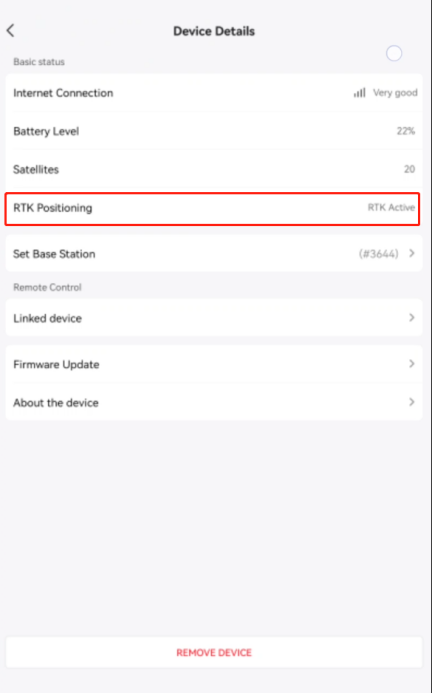Tap the Battery Level 22% value
Screen dimensions: 432x693
pyautogui.click(x=405, y=131)
